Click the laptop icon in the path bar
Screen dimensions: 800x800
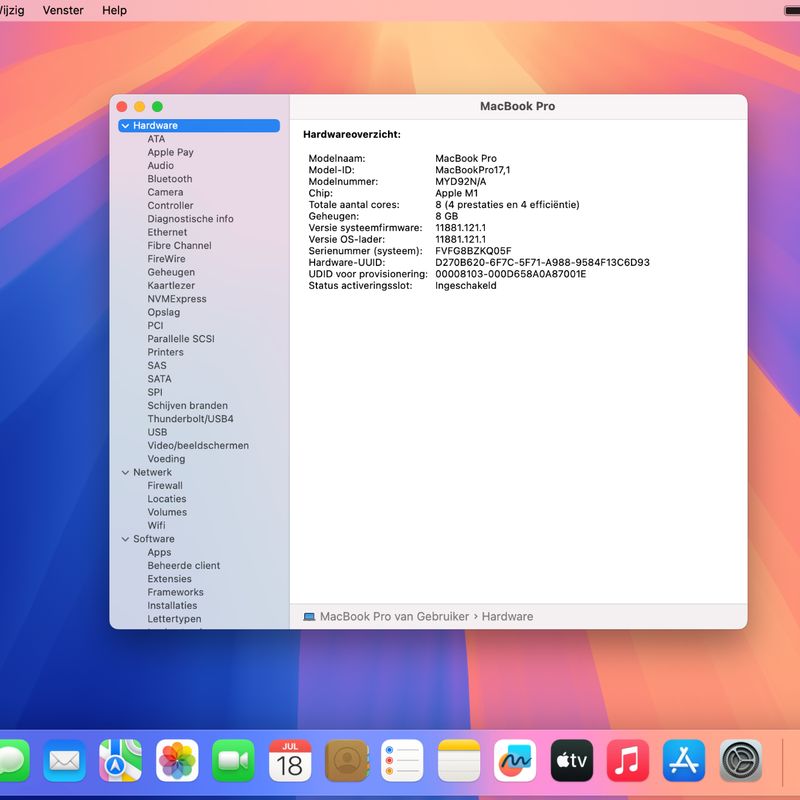click(x=309, y=616)
